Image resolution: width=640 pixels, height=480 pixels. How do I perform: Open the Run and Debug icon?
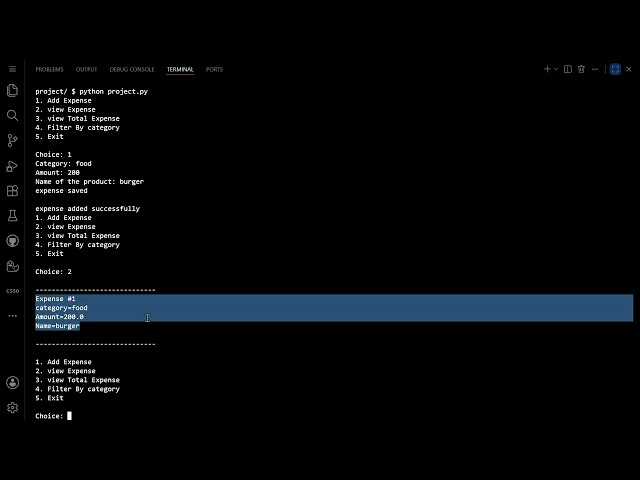(x=12, y=166)
